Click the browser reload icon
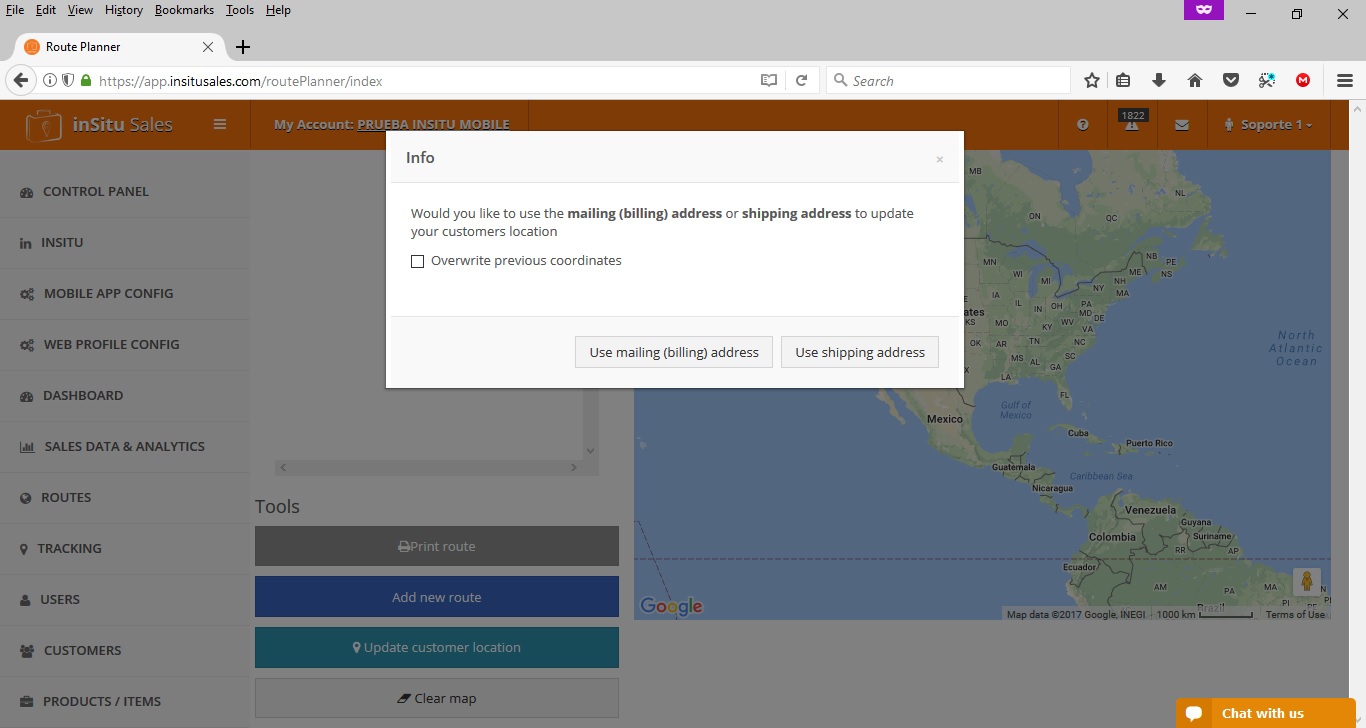The image size is (1366, 728). (801, 81)
